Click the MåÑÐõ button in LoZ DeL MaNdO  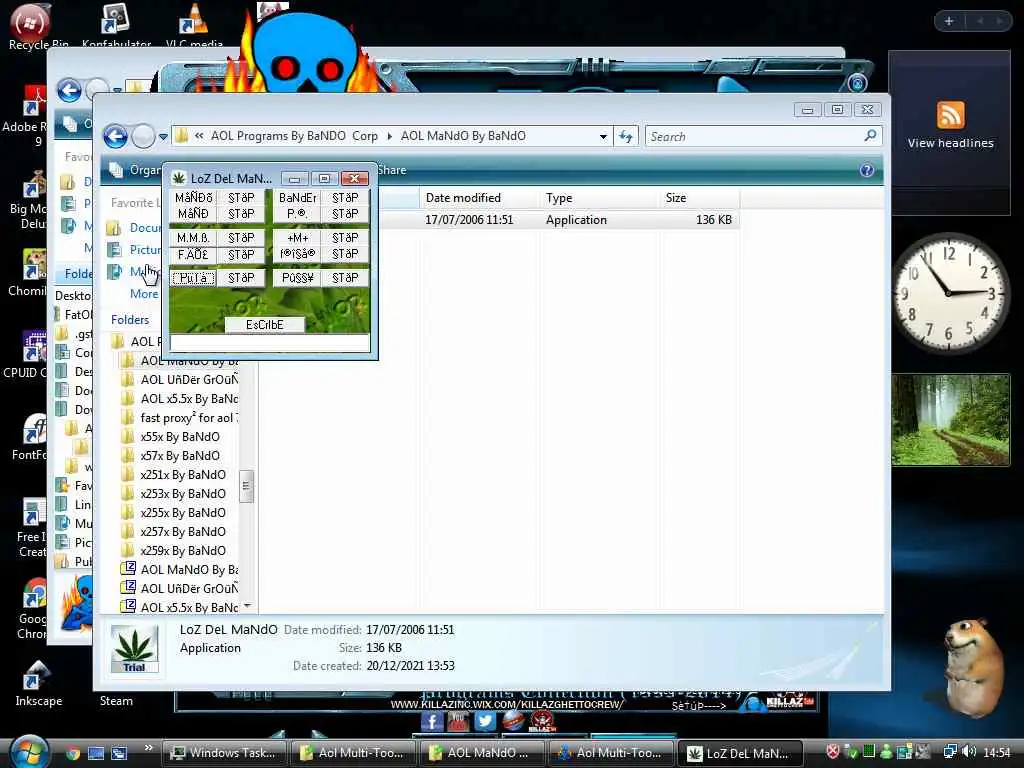(x=193, y=197)
